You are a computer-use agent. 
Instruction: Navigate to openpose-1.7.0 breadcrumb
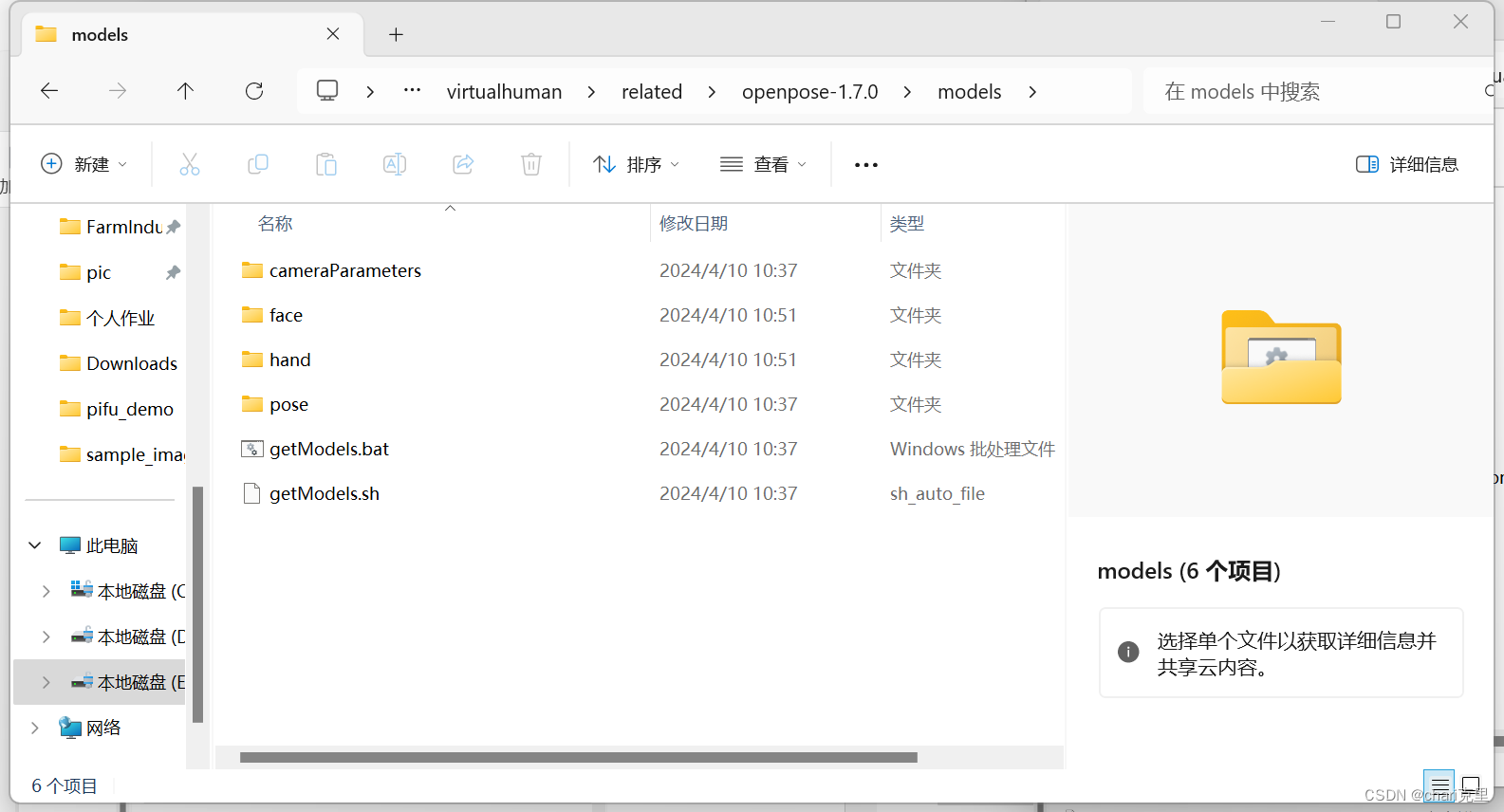point(809,92)
